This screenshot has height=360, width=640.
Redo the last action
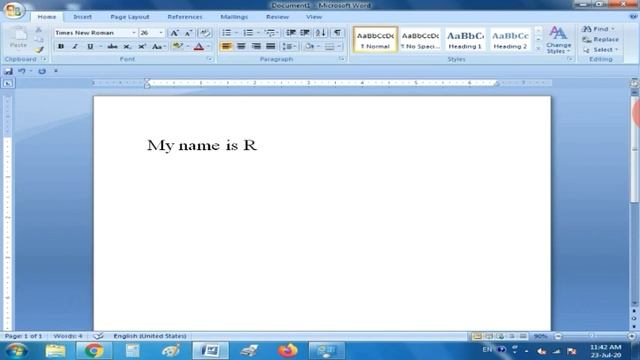click(x=42, y=71)
